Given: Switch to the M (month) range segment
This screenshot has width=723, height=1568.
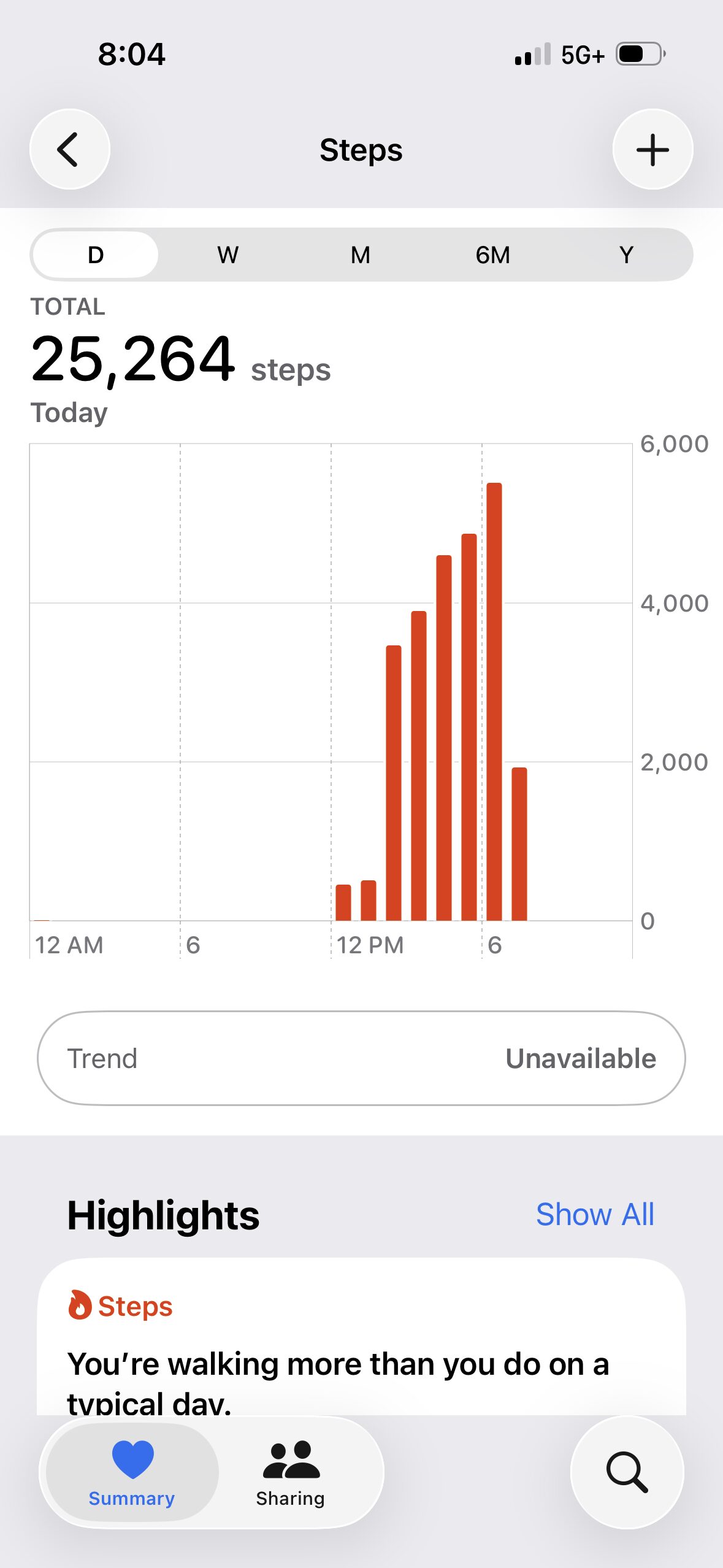Looking at the screenshot, I should (361, 255).
